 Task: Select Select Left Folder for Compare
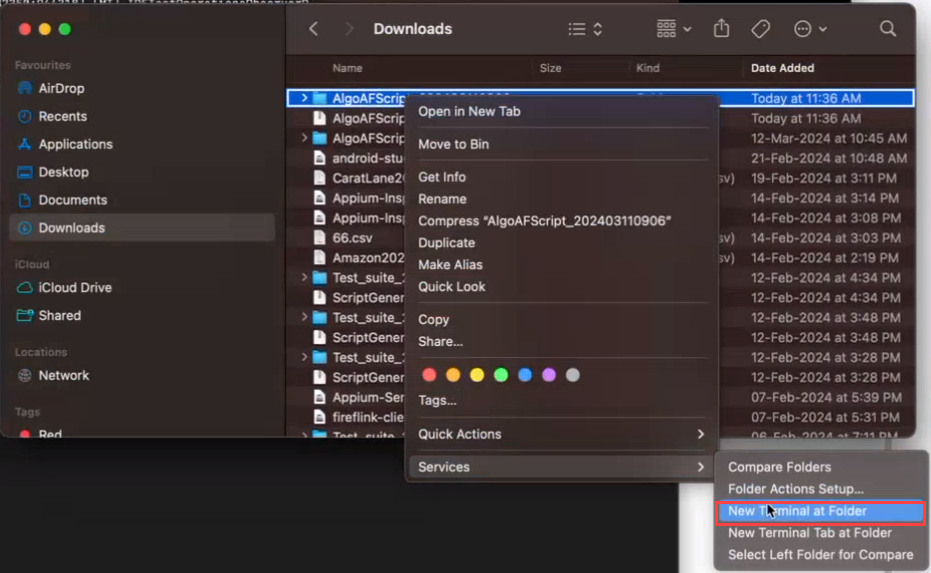[821, 555]
